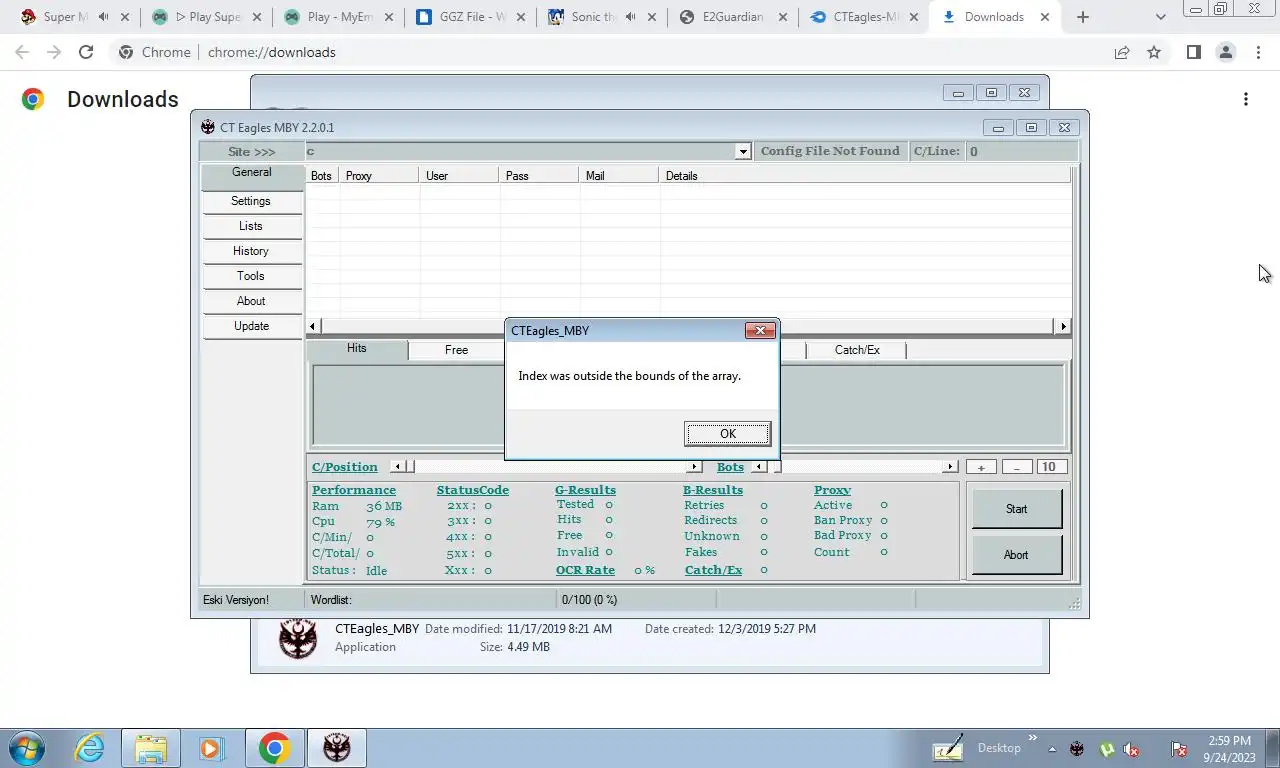The height and width of the screenshot is (768, 1280).
Task: Open the Settings section in sidebar
Action: [251, 201]
